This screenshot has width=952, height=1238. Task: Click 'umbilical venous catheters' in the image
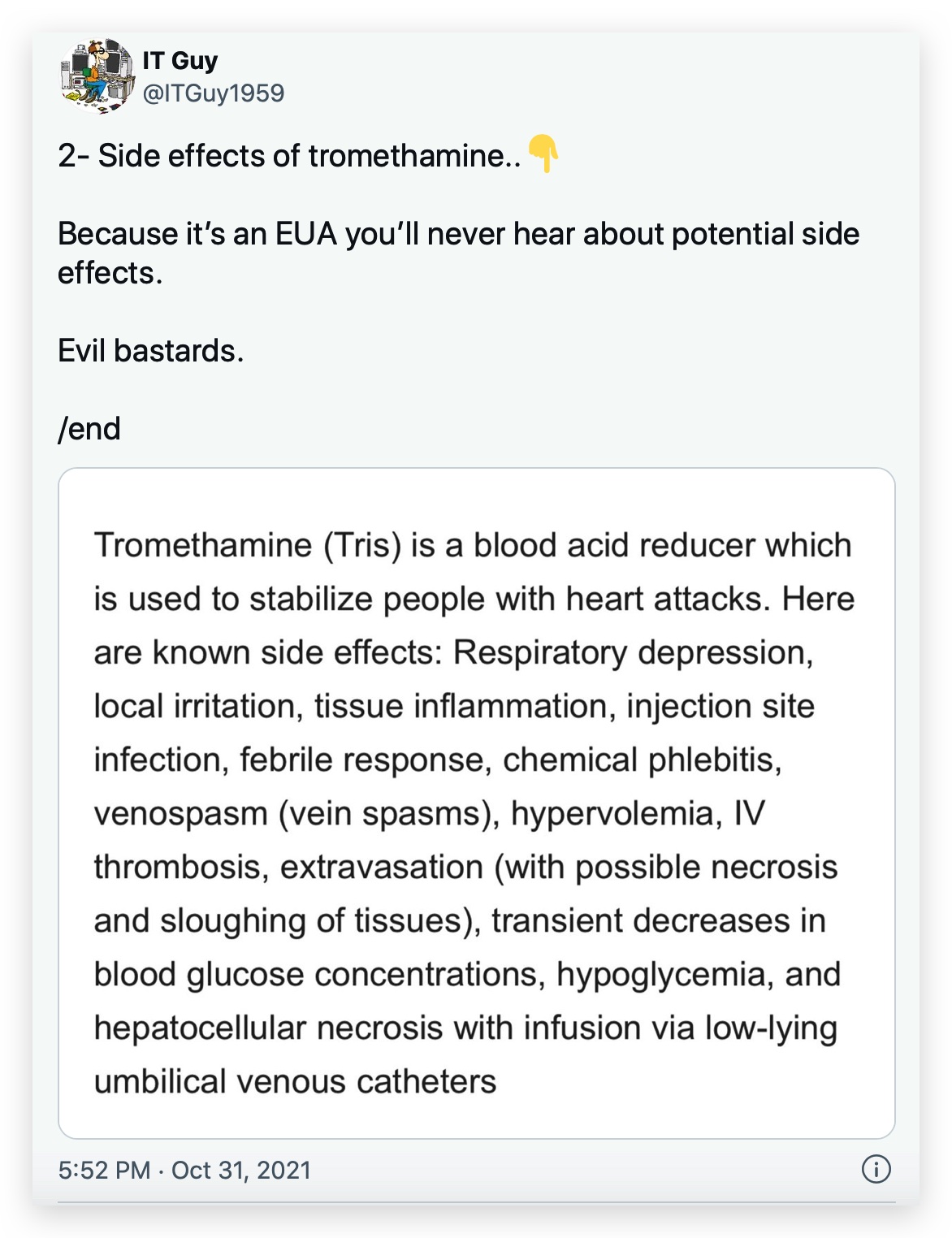point(295,1081)
